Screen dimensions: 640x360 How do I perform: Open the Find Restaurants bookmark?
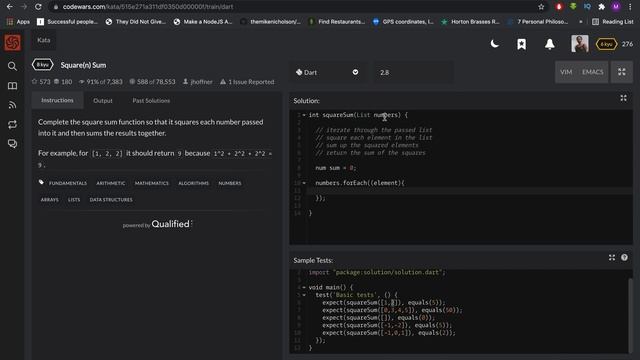(337, 22)
